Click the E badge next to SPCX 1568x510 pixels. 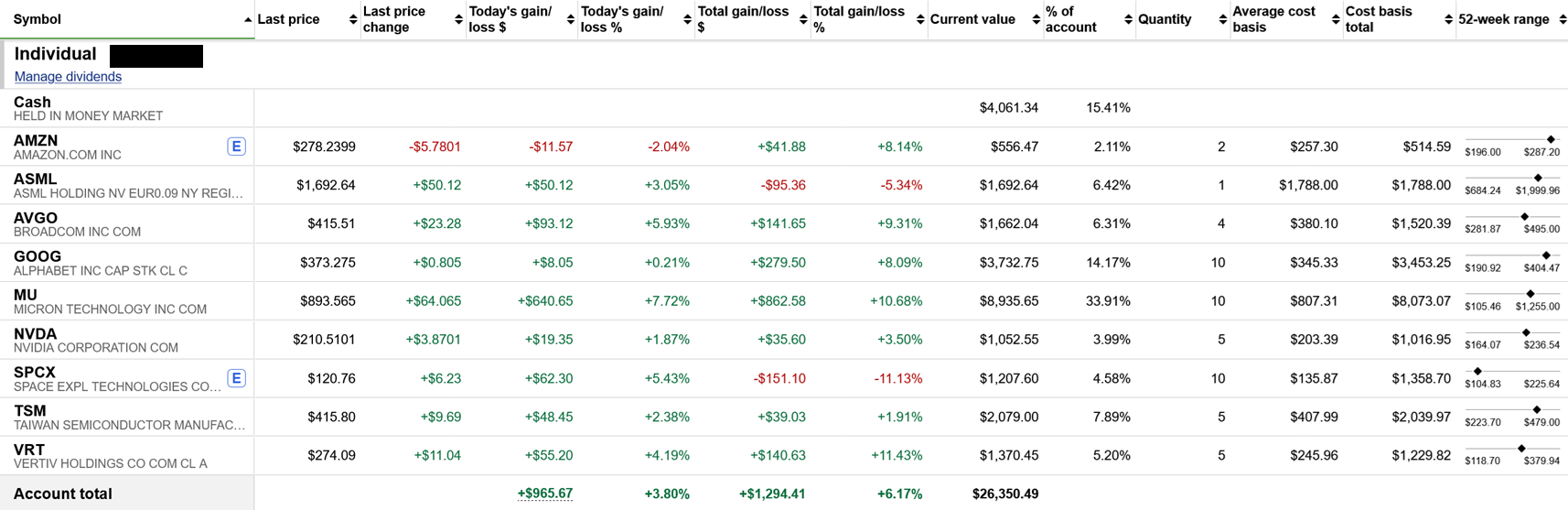coord(236,378)
